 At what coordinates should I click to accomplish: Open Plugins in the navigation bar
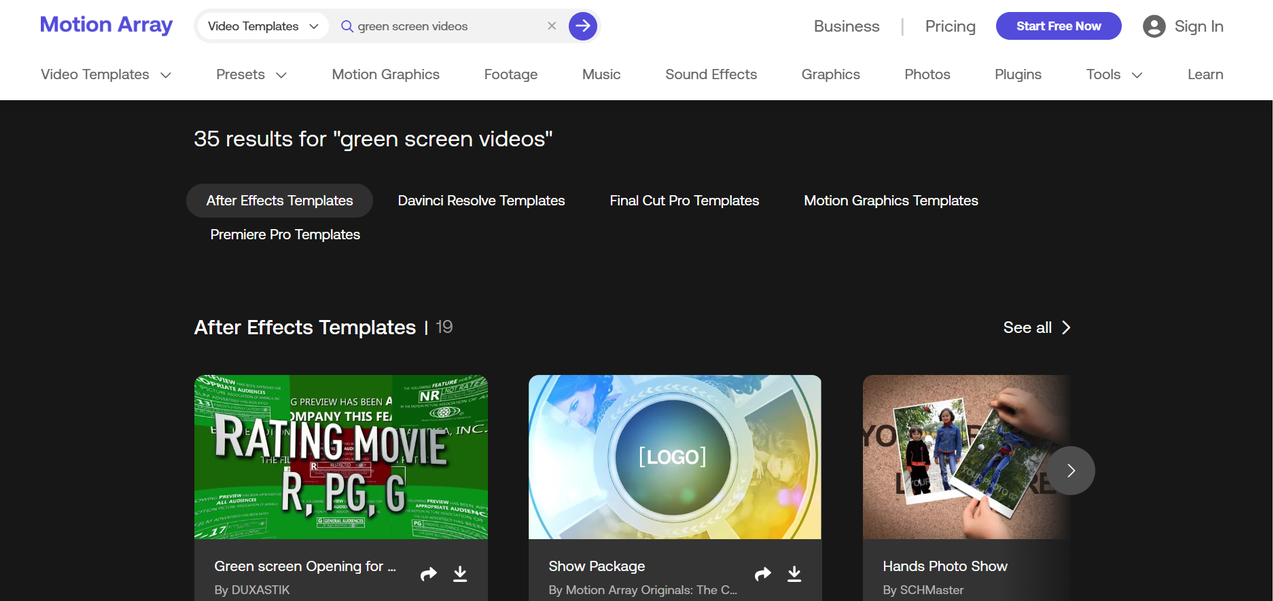pyautogui.click(x=1018, y=74)
